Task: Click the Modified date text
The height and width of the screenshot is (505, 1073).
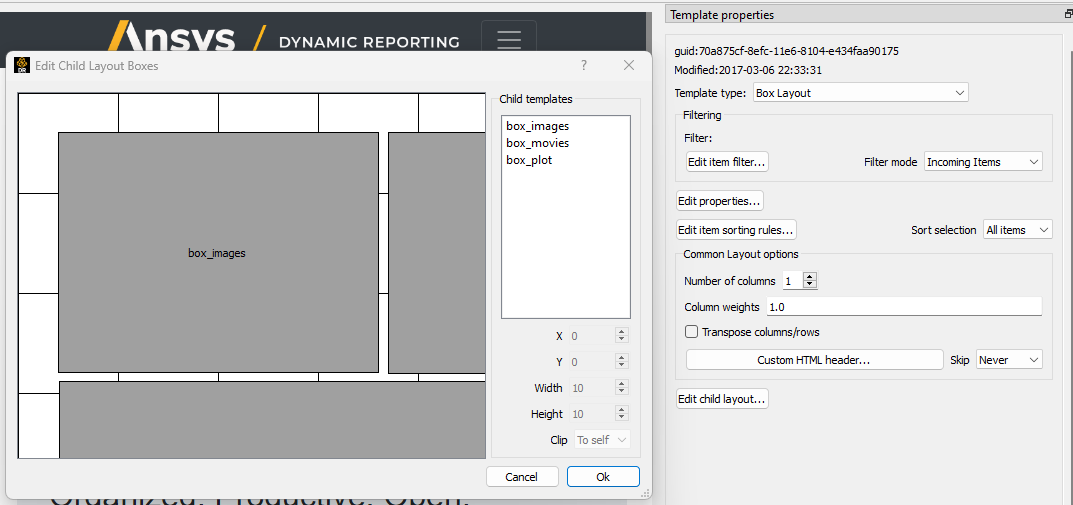Action: tap(748, 70)
